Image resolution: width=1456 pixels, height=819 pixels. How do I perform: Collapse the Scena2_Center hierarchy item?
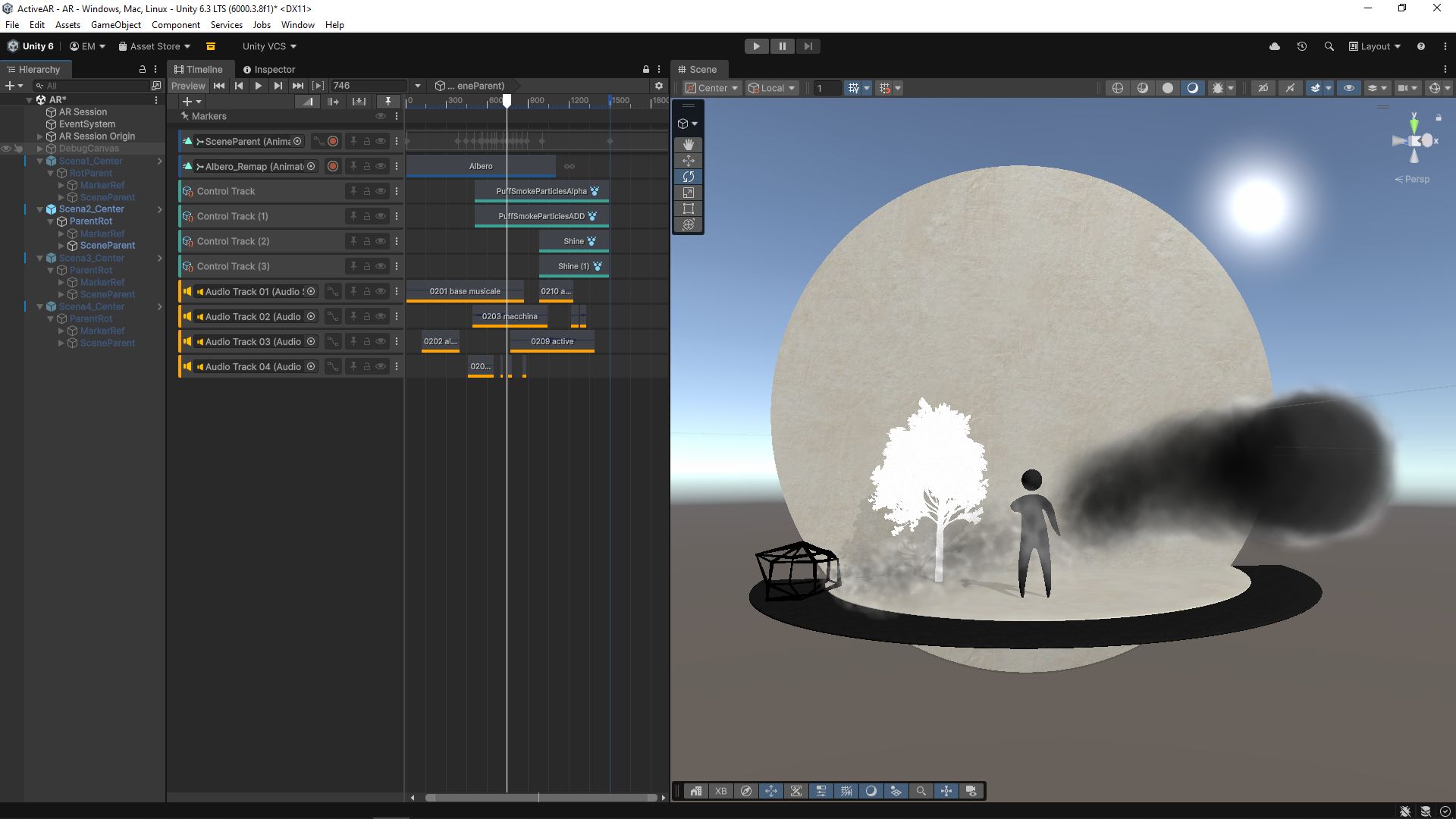click(40, 209)
